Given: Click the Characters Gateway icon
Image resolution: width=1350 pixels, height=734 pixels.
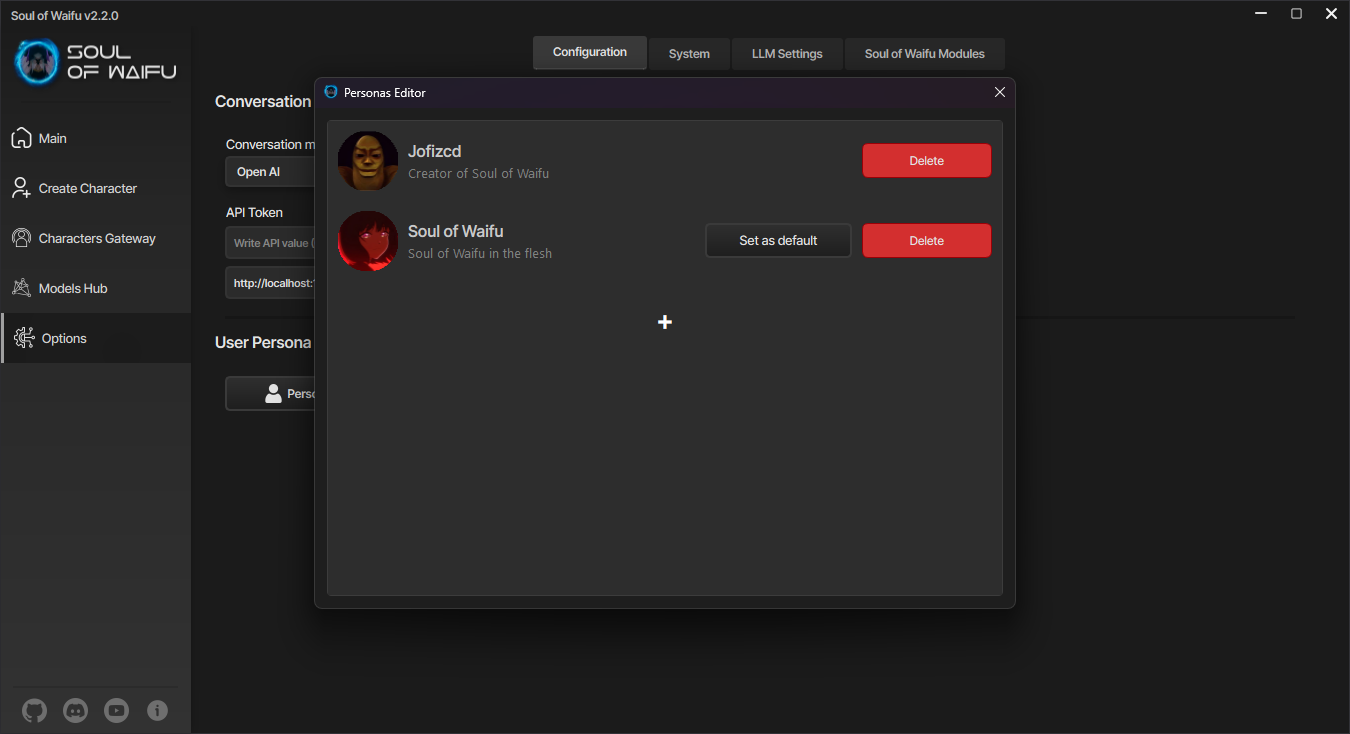Looking at the screenshot, I should [21, 238].
